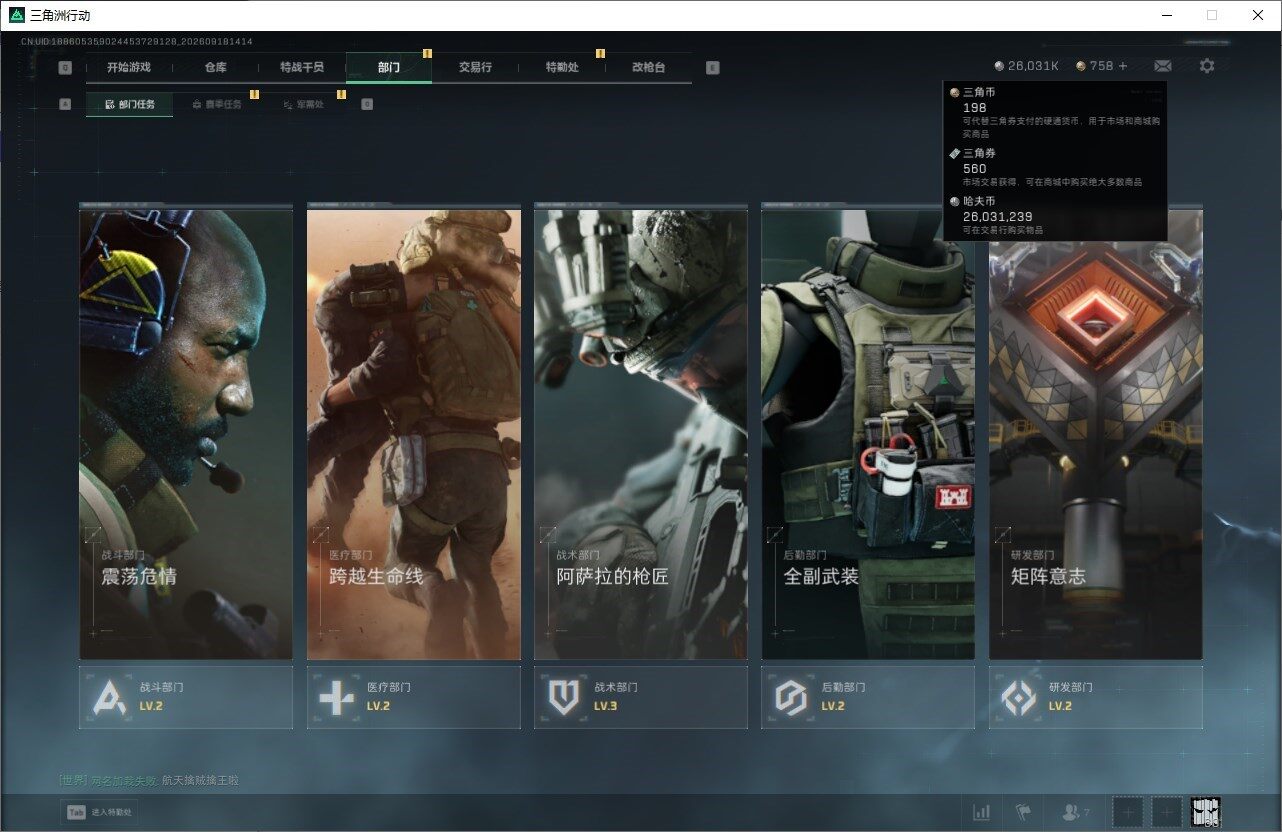
Task: Click the second empty squad plus slot
Action: [1166, 812]
